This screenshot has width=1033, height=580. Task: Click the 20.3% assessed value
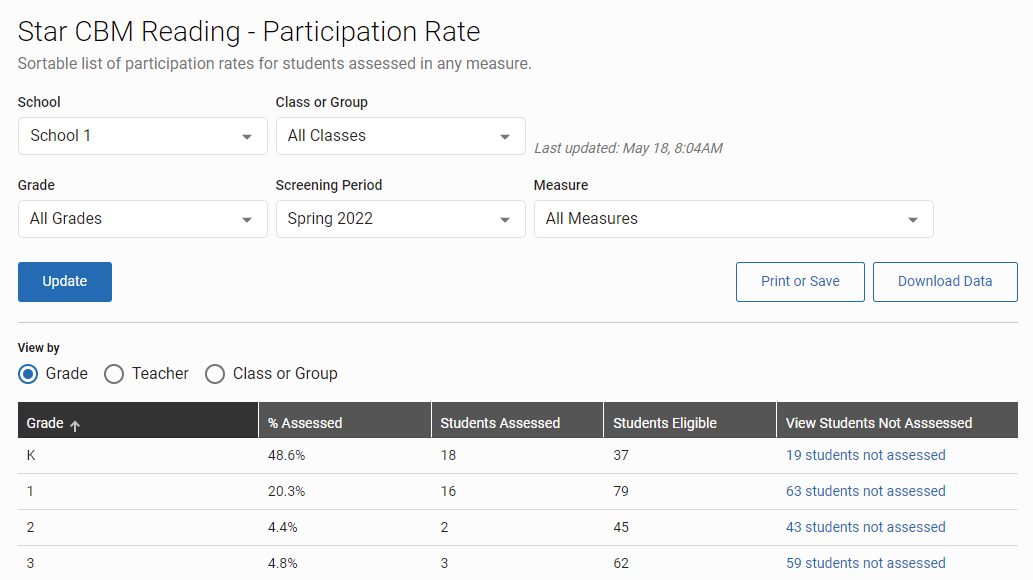click(x=287, y=492)
